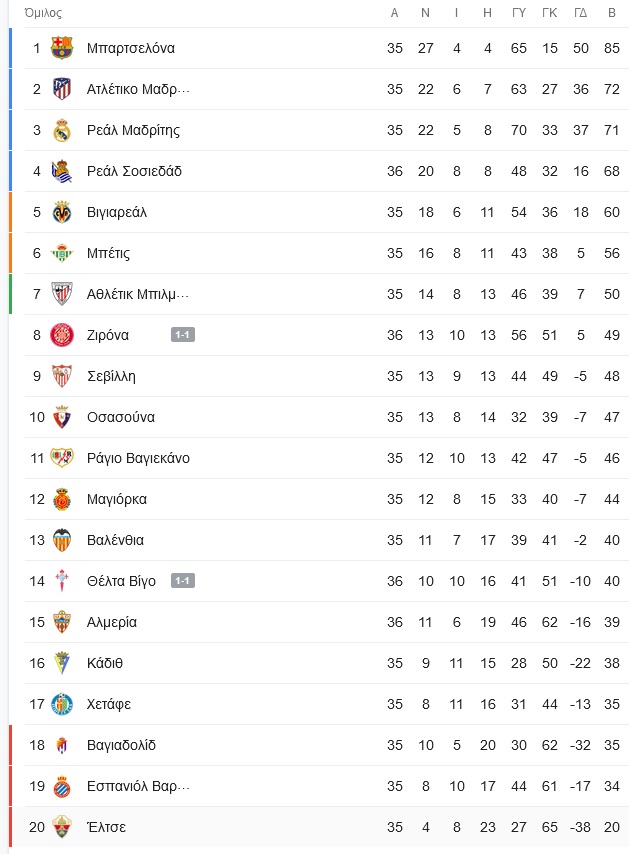Click the Β points column header
This screenshot has height=854, width=629.
[x=612, y=13]
